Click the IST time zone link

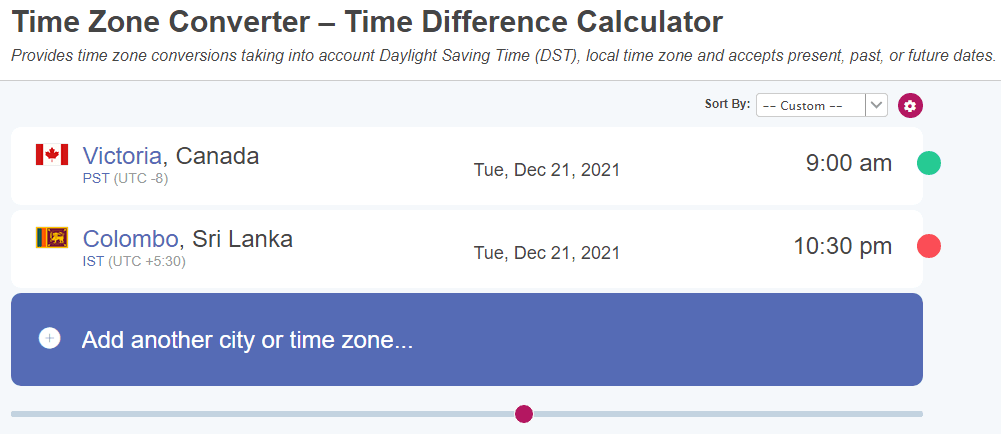pos(93,262)
